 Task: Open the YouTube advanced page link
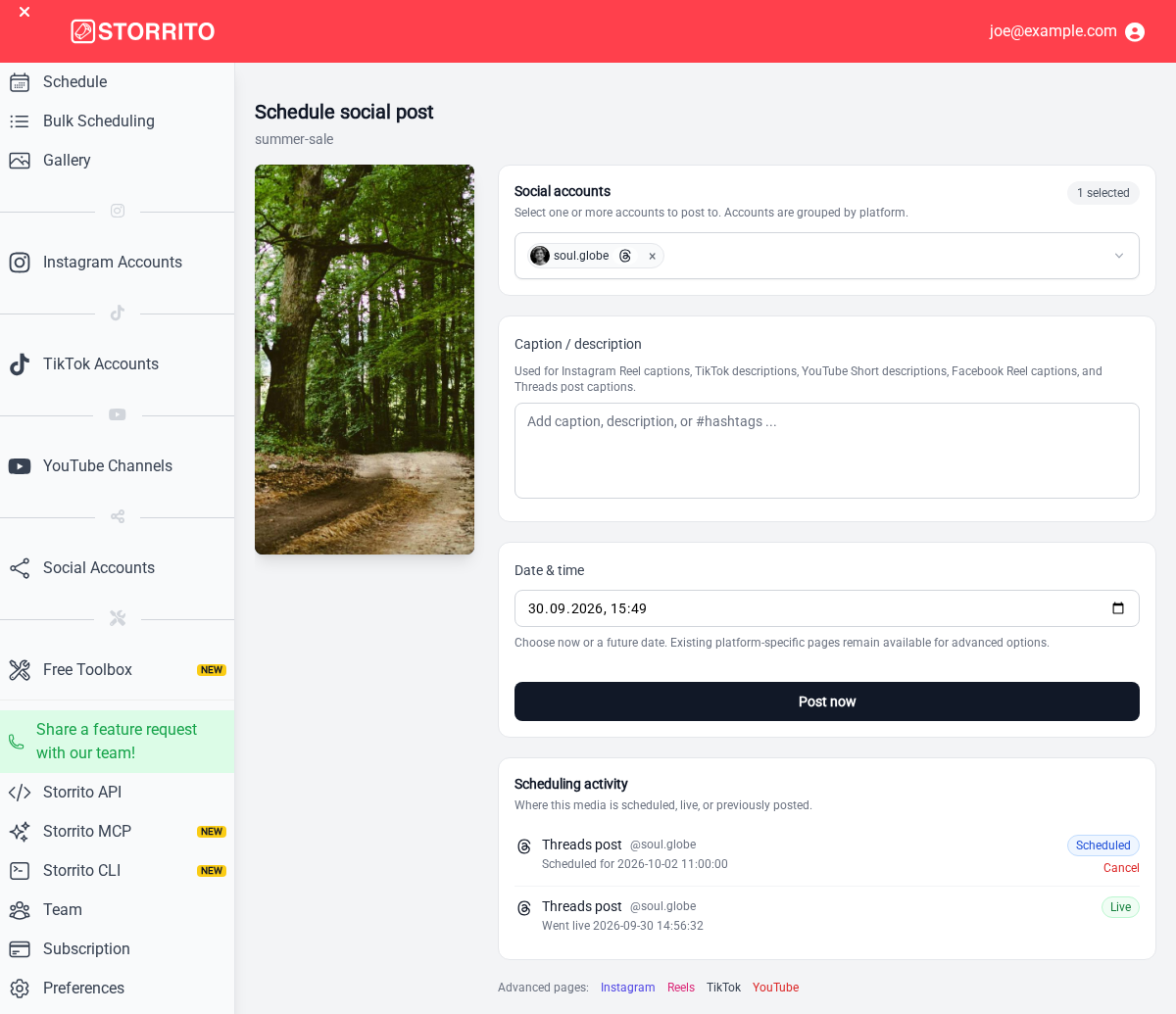775,988
